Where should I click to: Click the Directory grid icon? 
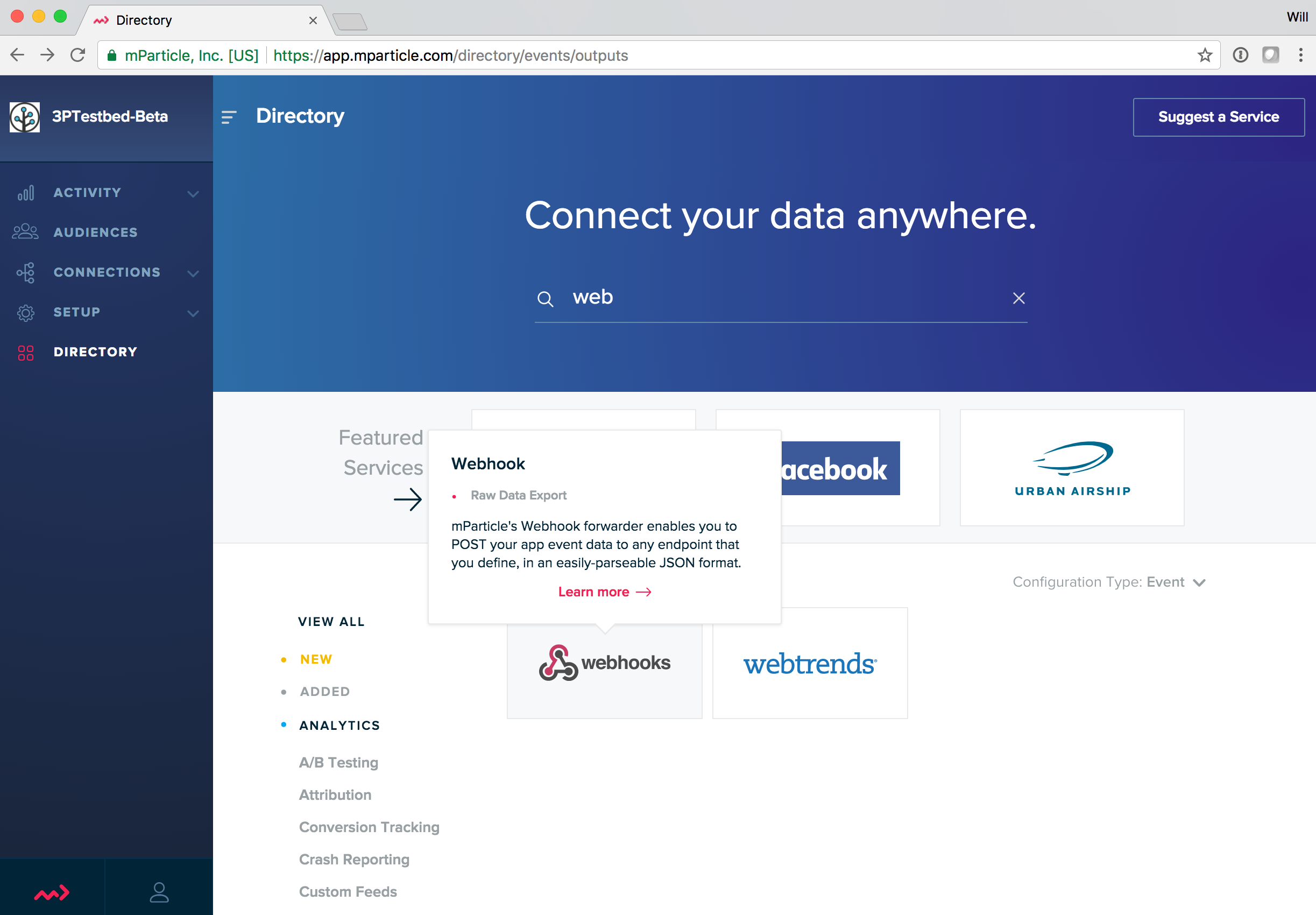tap(26, 352)
